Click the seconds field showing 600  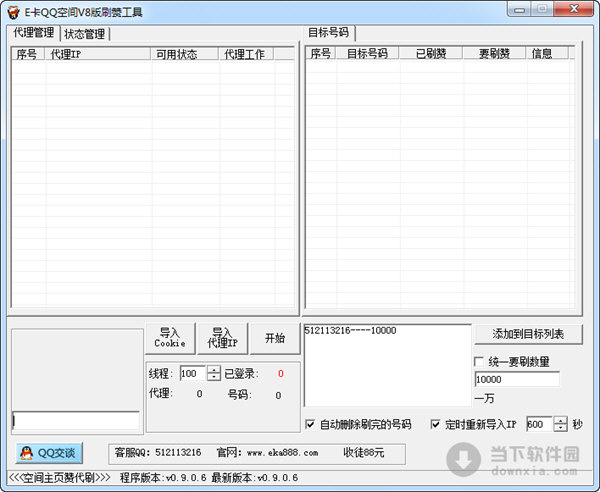pyautogui.click(x=540, y=424)
